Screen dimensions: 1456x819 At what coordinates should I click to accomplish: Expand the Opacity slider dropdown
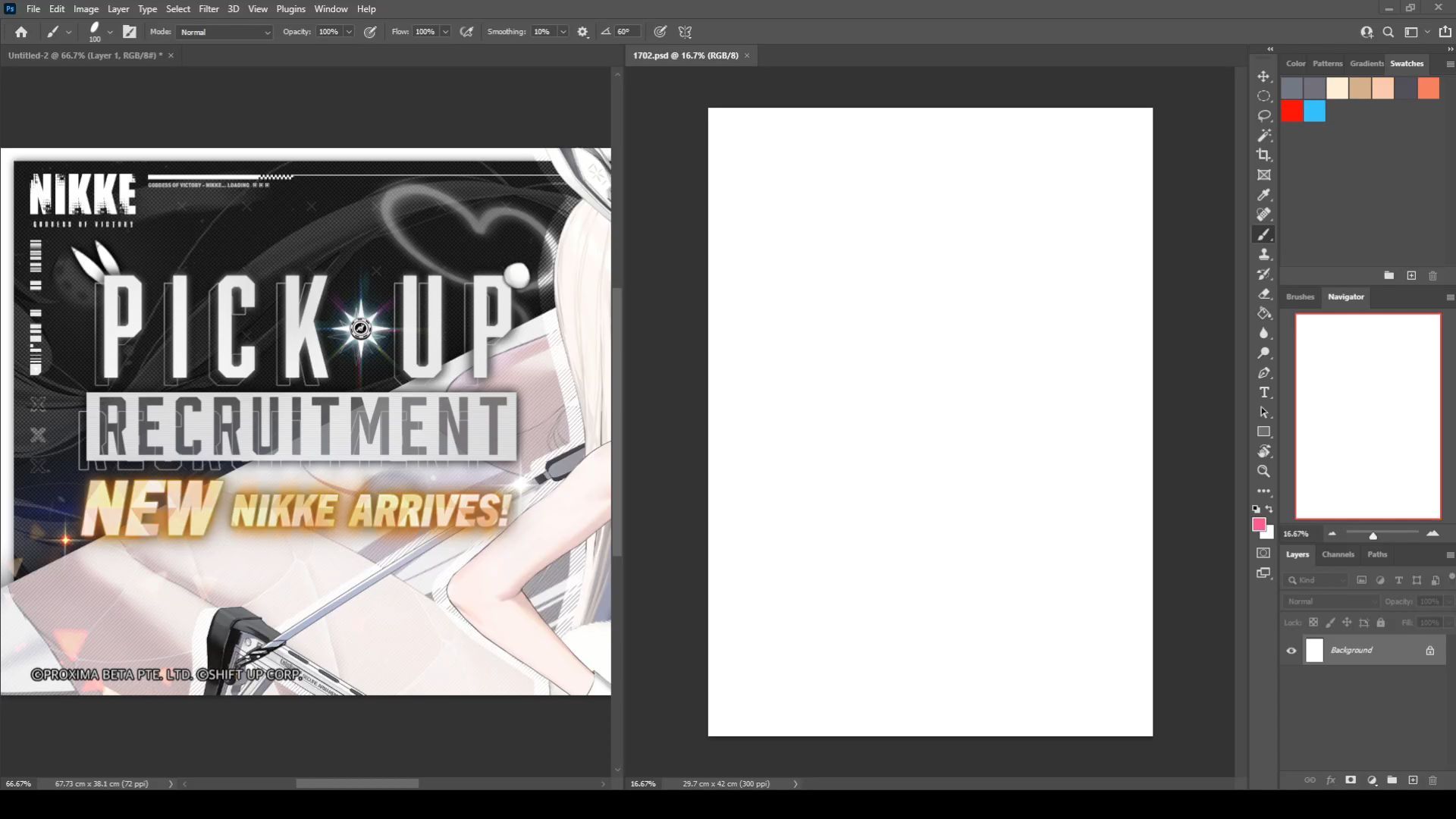(x=349, y=32)
